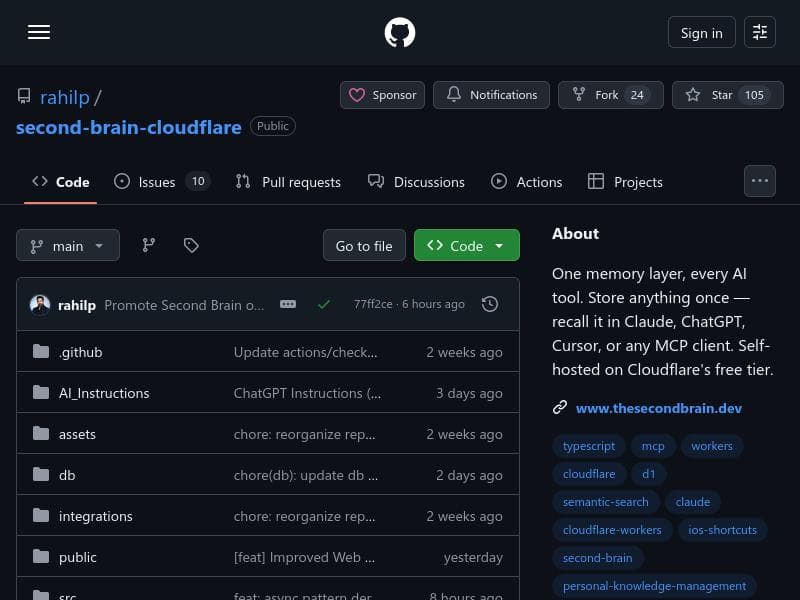
Task: Select the claude topic tag
Action: click(x=693, y=502)
